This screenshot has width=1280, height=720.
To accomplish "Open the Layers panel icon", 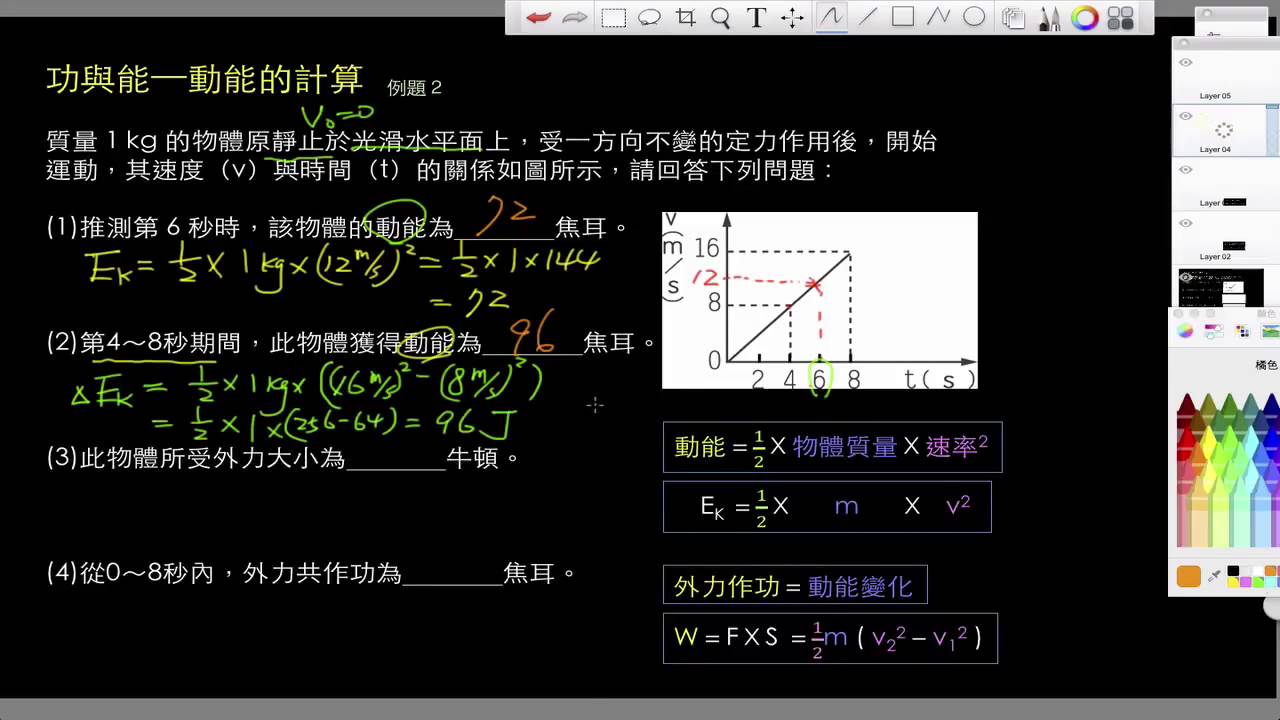I will tap(1014, 18).
